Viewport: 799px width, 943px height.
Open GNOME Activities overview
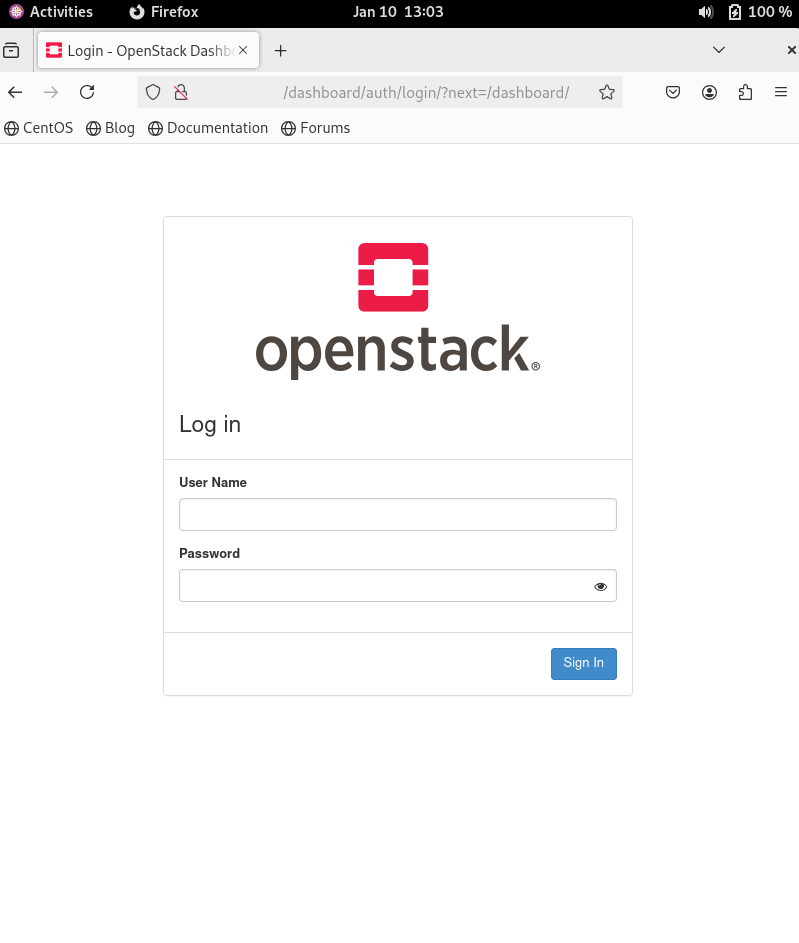click(x=52, y=12)
